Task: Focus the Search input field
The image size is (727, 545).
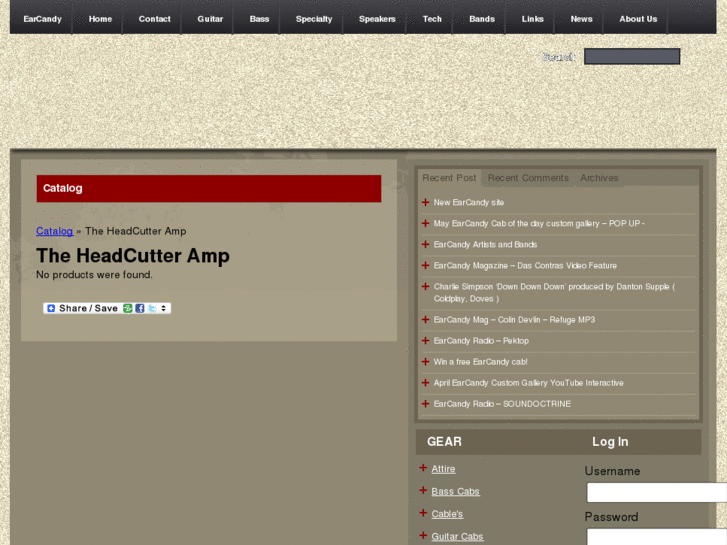Action: click(631, 57)
